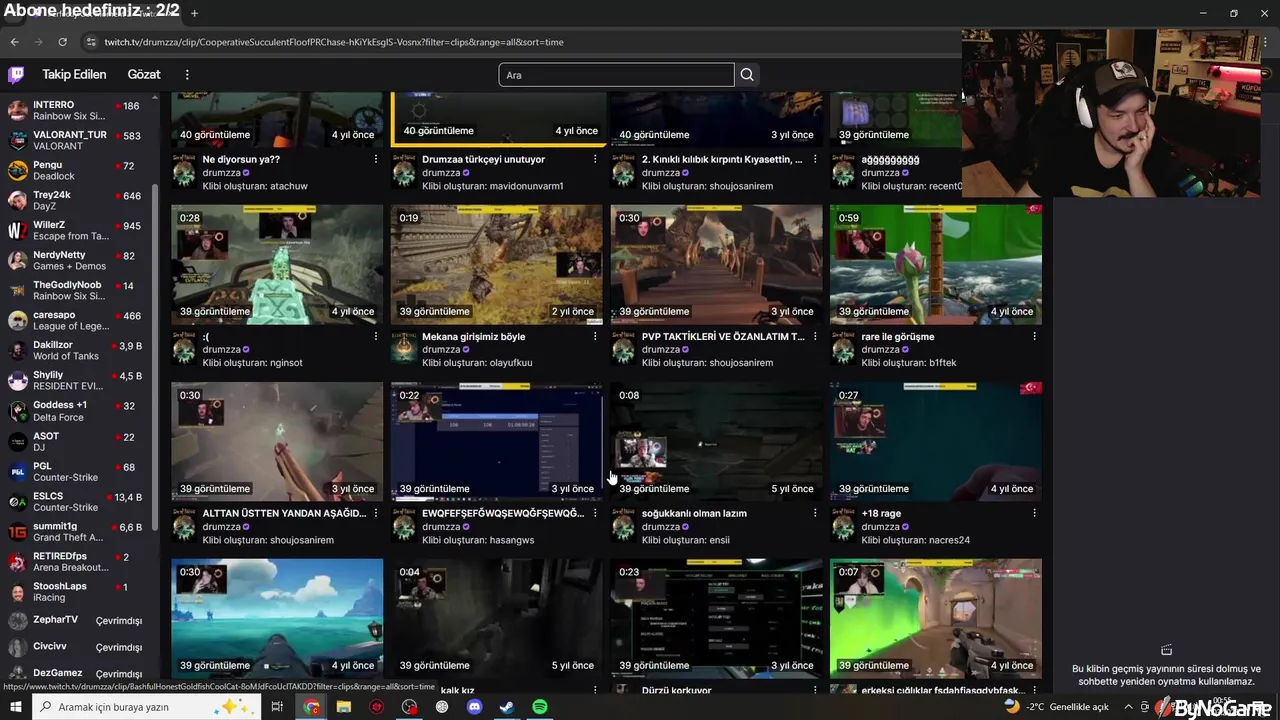Click clip creator 'nacres24' text
The image size is (1280, 720).
point(949,540)
